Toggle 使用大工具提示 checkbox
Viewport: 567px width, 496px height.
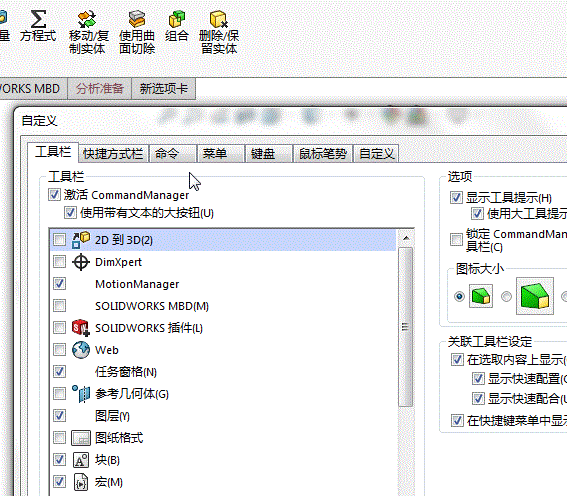pos(477,214)
